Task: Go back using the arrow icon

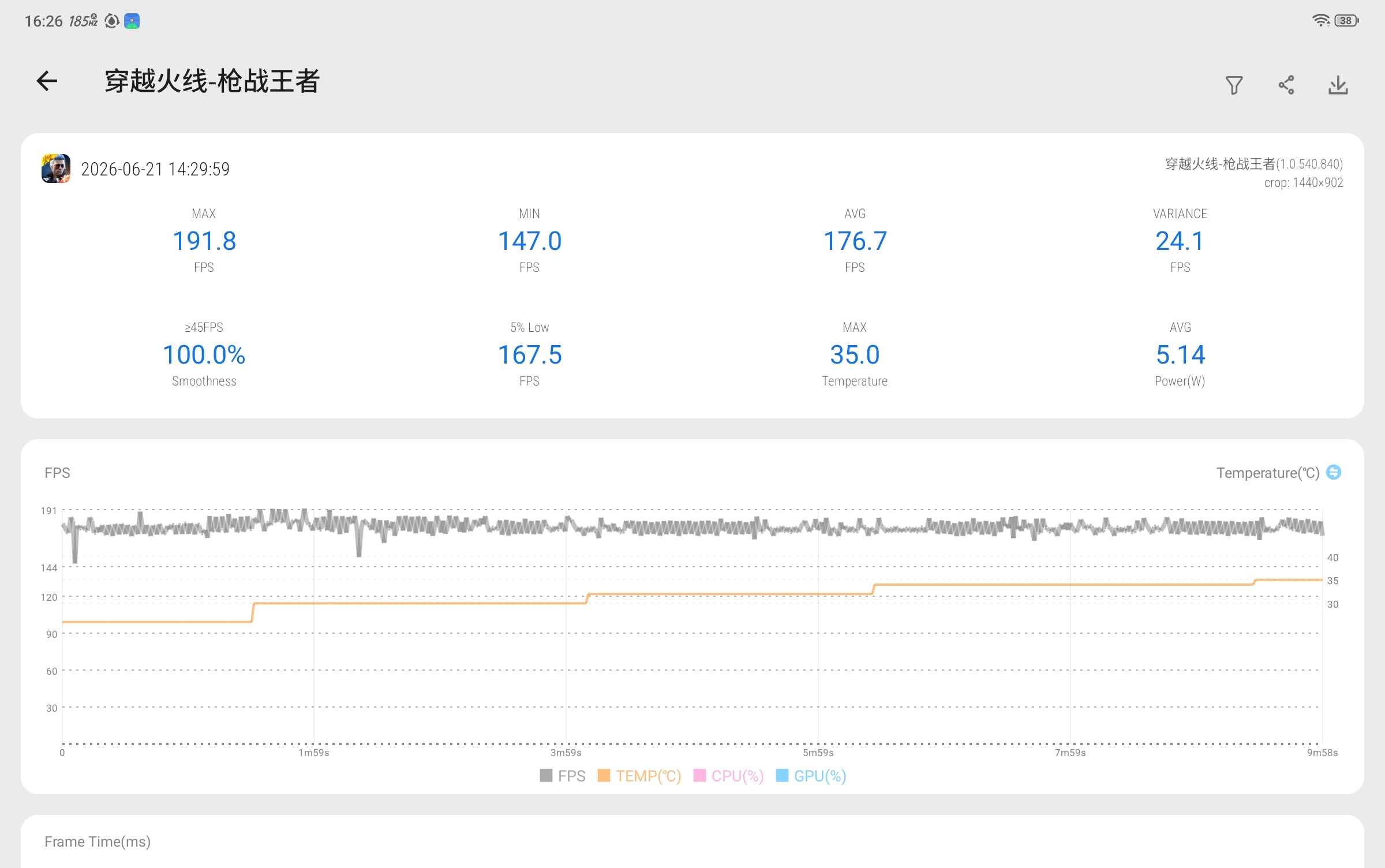Action: coord(47,81)
